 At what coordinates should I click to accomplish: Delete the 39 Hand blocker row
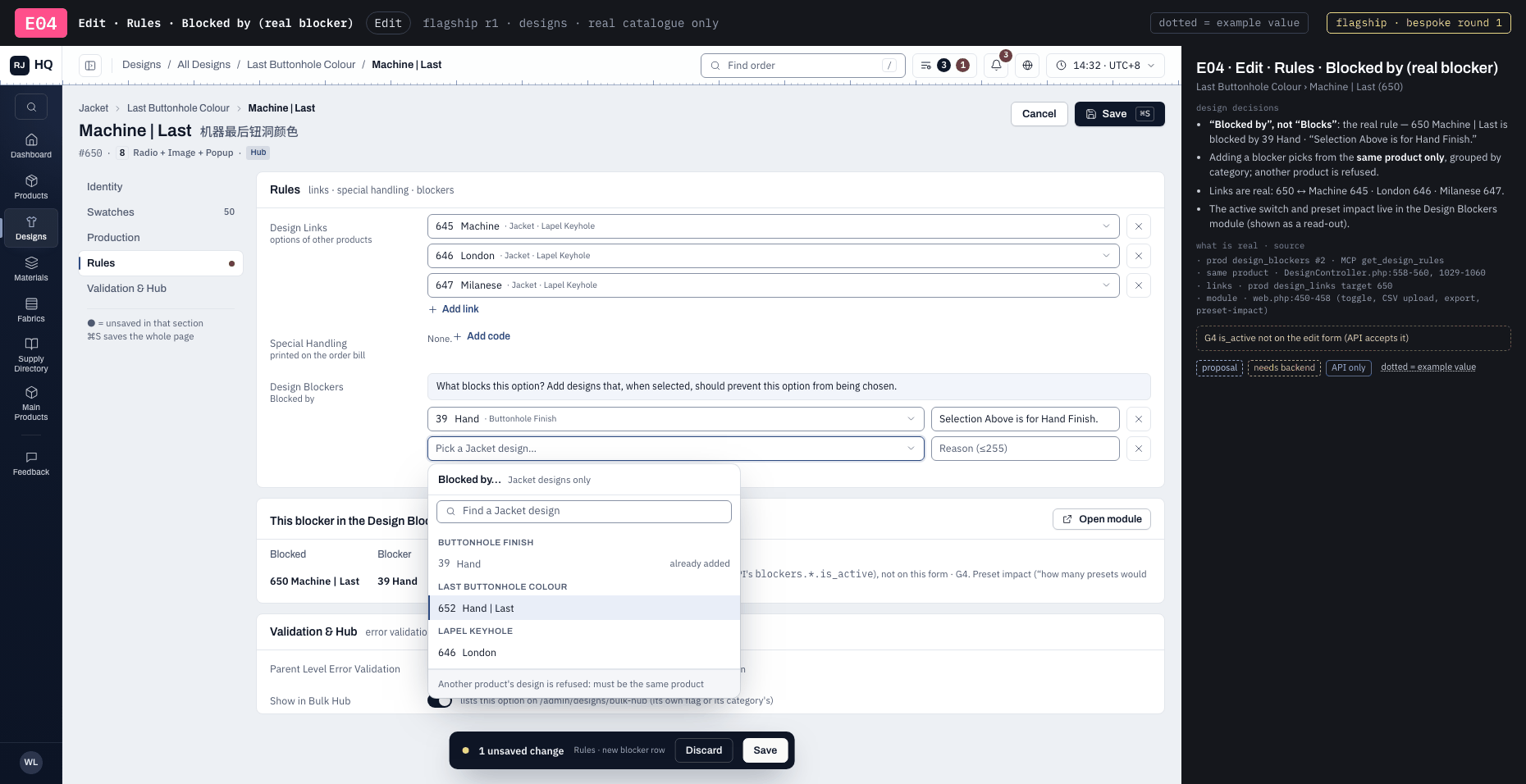tap(1139, 419)
